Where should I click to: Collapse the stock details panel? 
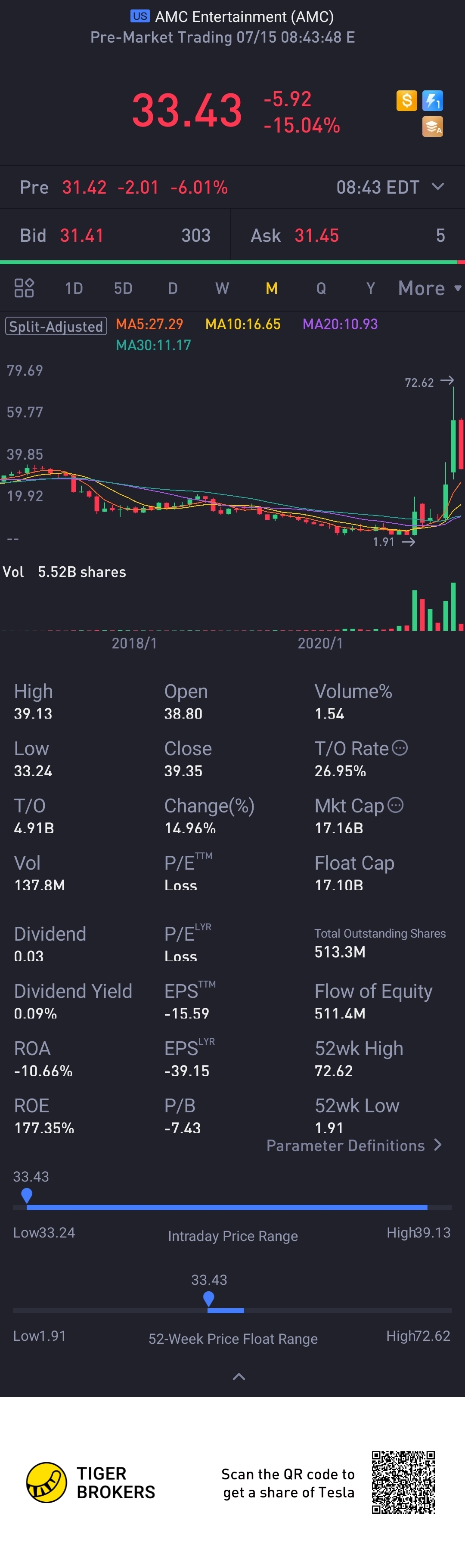239,1377
